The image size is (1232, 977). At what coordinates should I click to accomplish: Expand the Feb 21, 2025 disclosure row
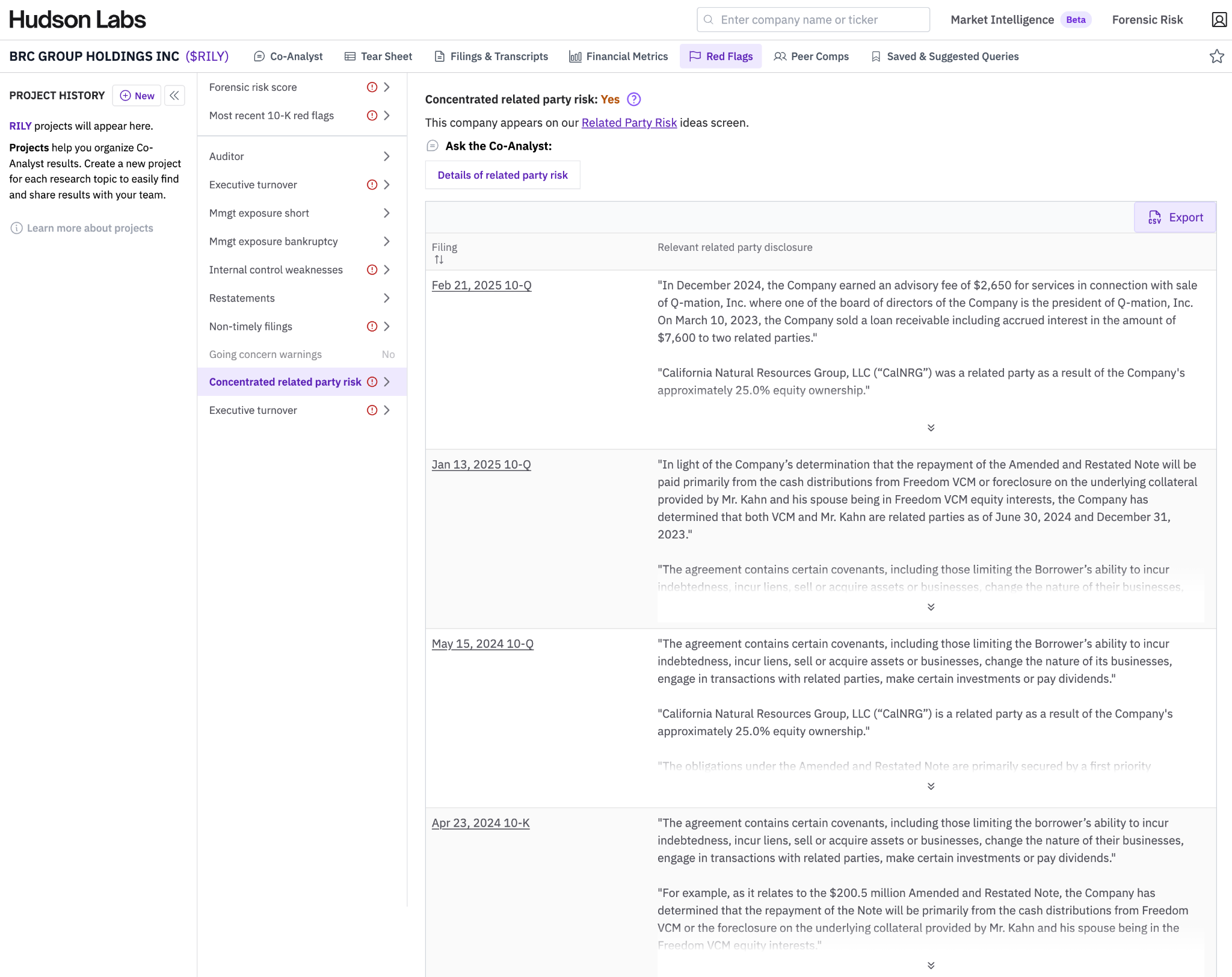coord(931,428)
